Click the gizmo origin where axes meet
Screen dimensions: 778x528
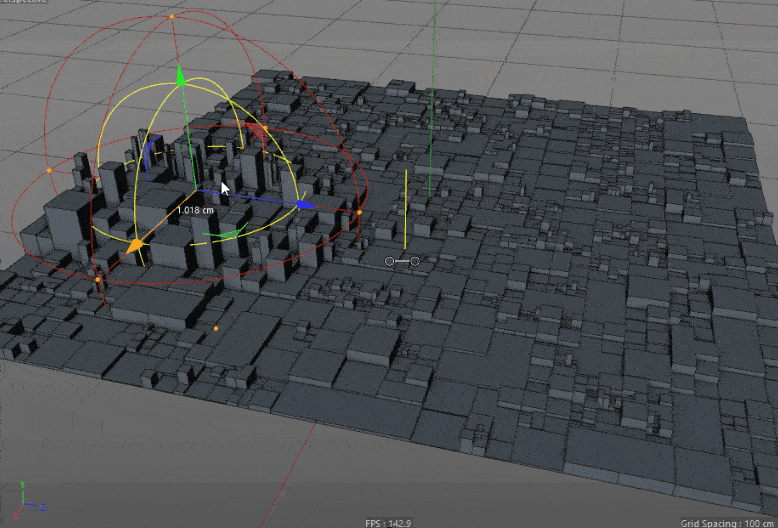coord(195,192)
